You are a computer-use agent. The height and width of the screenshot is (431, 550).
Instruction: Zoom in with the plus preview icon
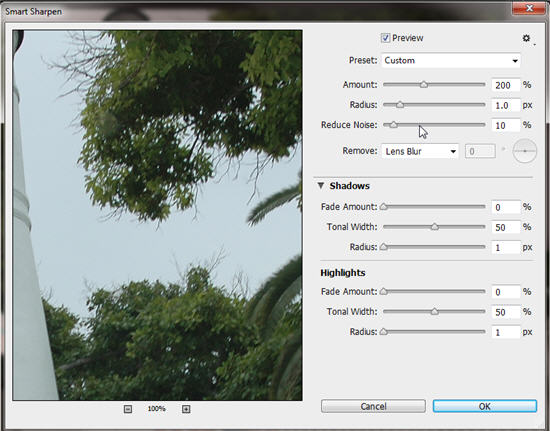coord(186,409)
